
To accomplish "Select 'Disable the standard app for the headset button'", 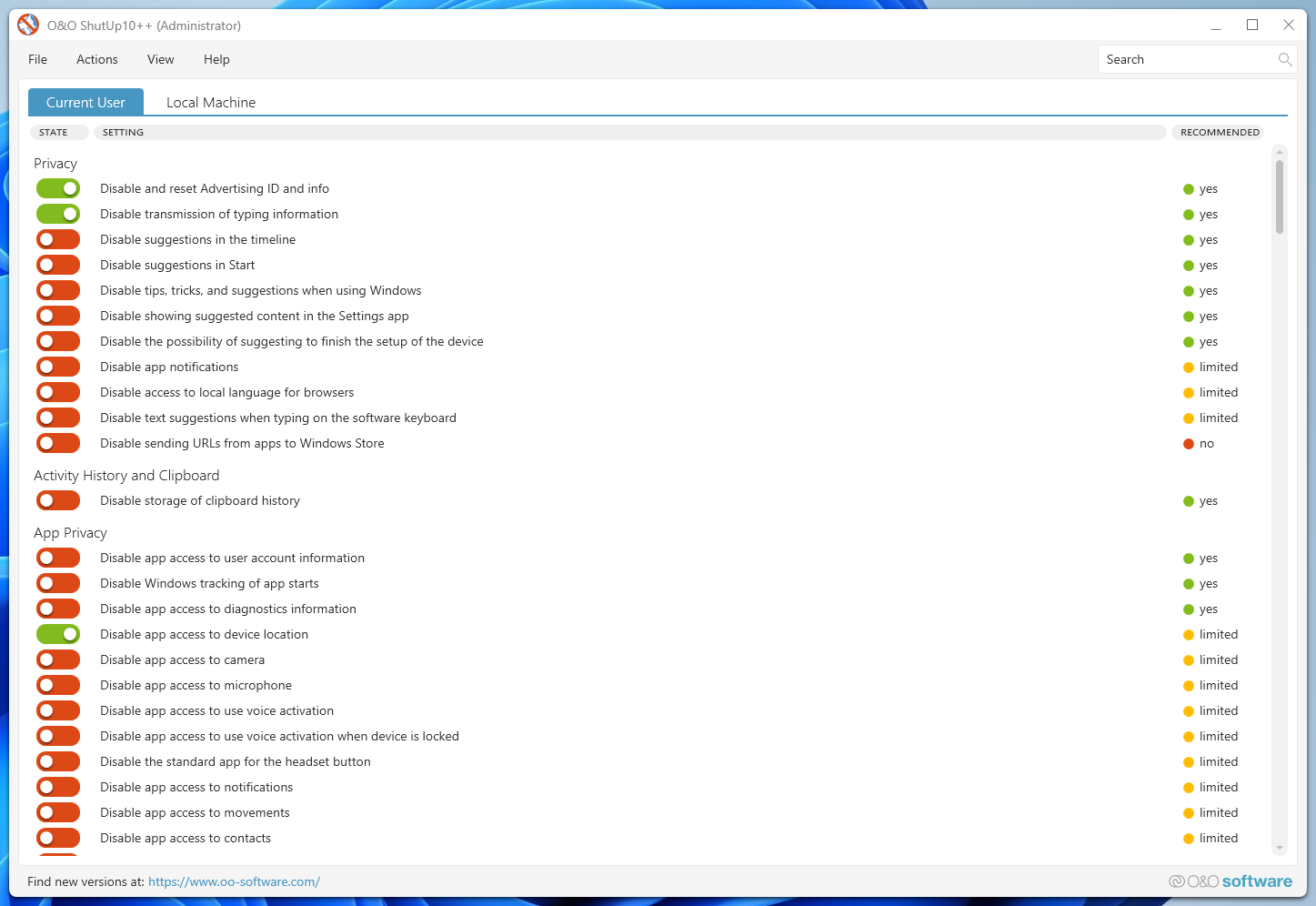I will pos(236,761).
